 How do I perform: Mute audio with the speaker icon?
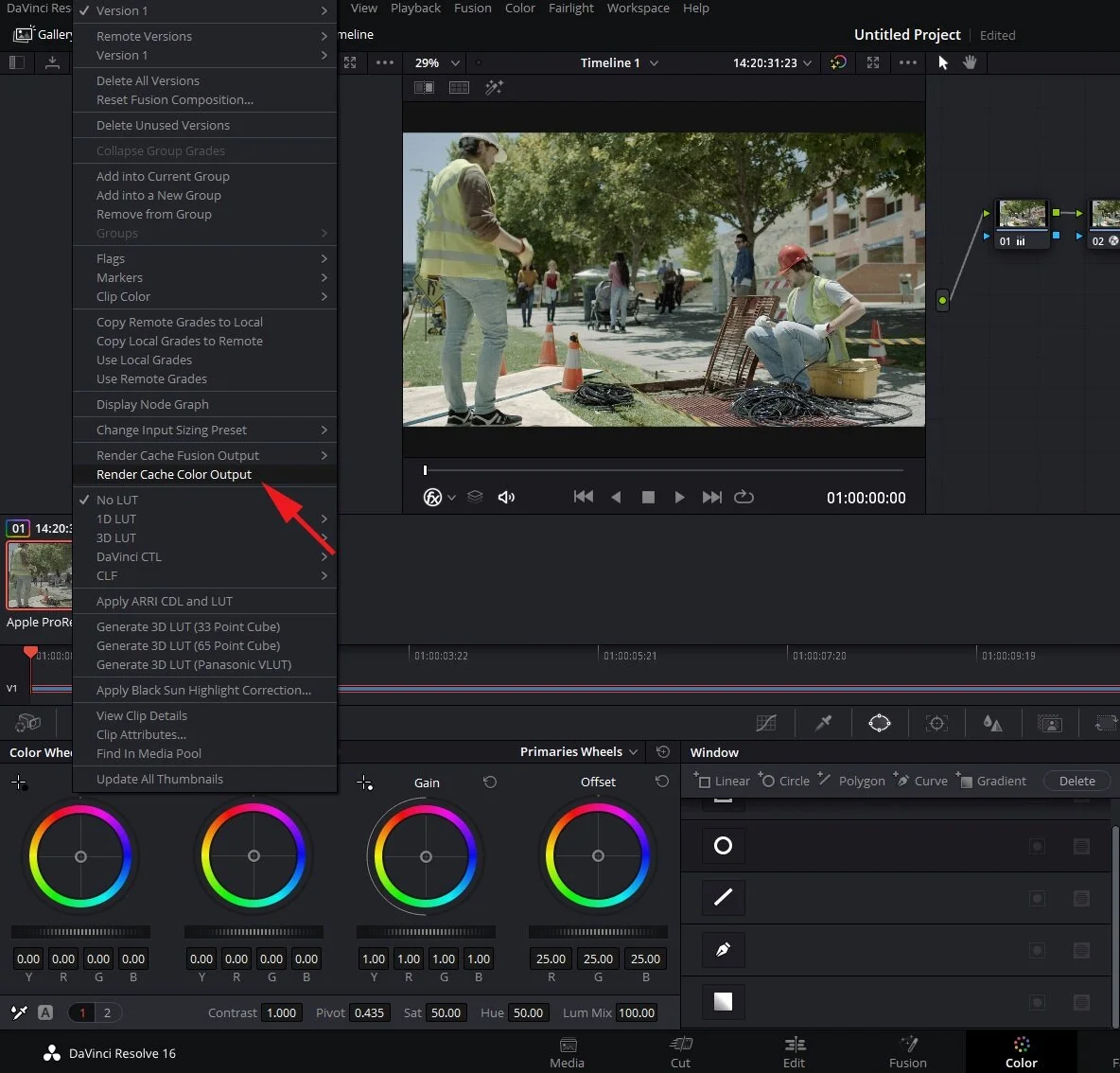506,496
